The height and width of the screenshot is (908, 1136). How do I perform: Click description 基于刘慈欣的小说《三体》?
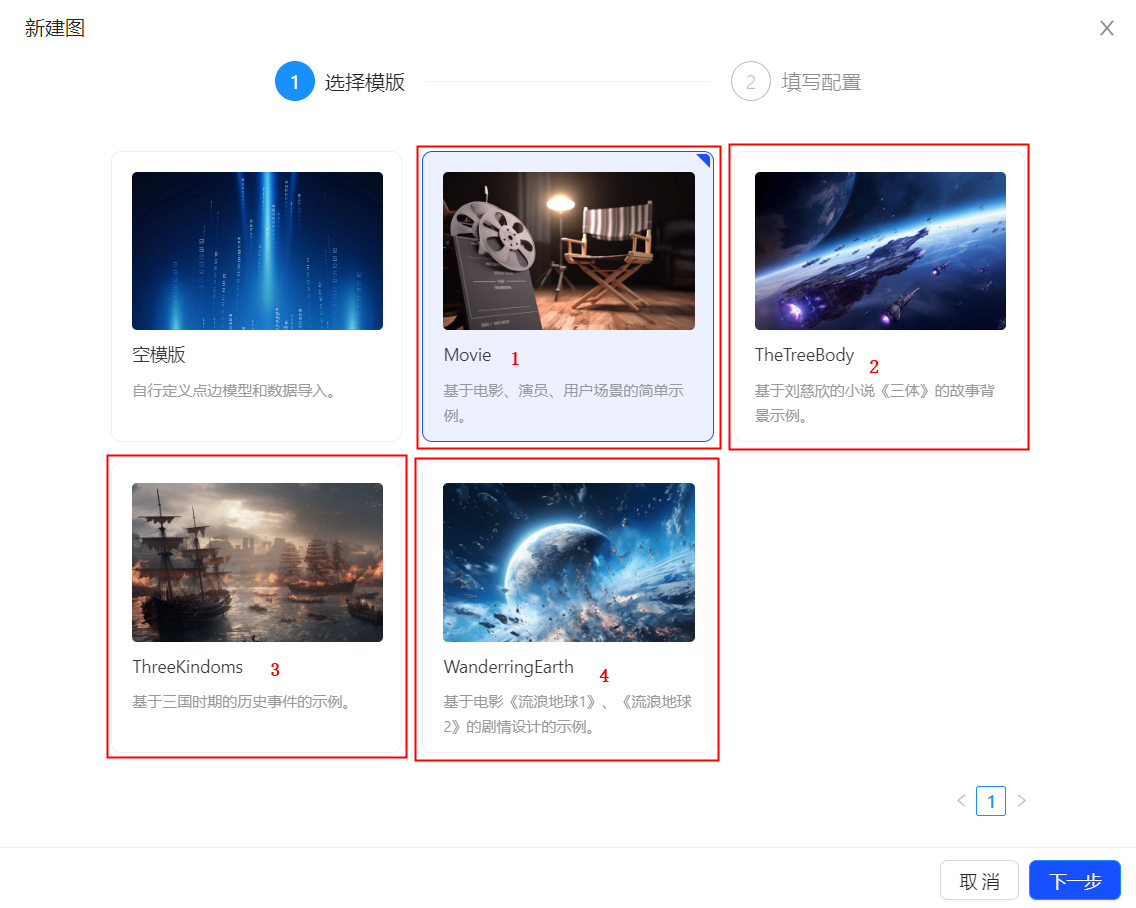click(874, 403)
